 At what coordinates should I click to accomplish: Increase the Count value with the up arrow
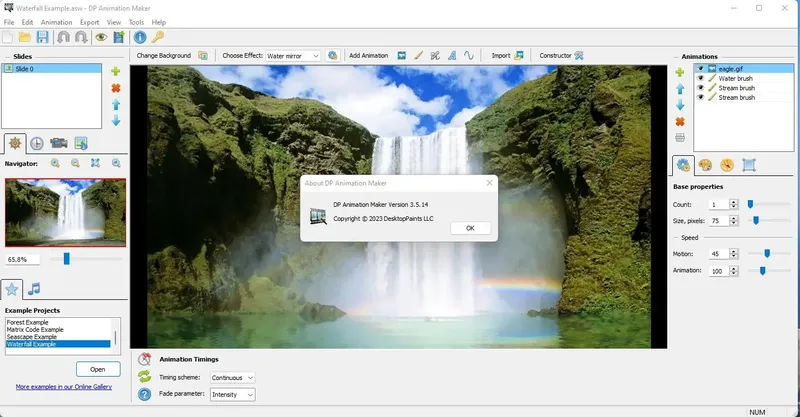734,202
